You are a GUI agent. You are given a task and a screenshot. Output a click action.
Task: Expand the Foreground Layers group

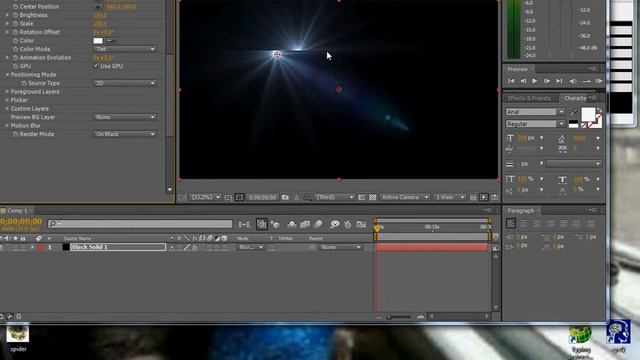pos(7,91)
